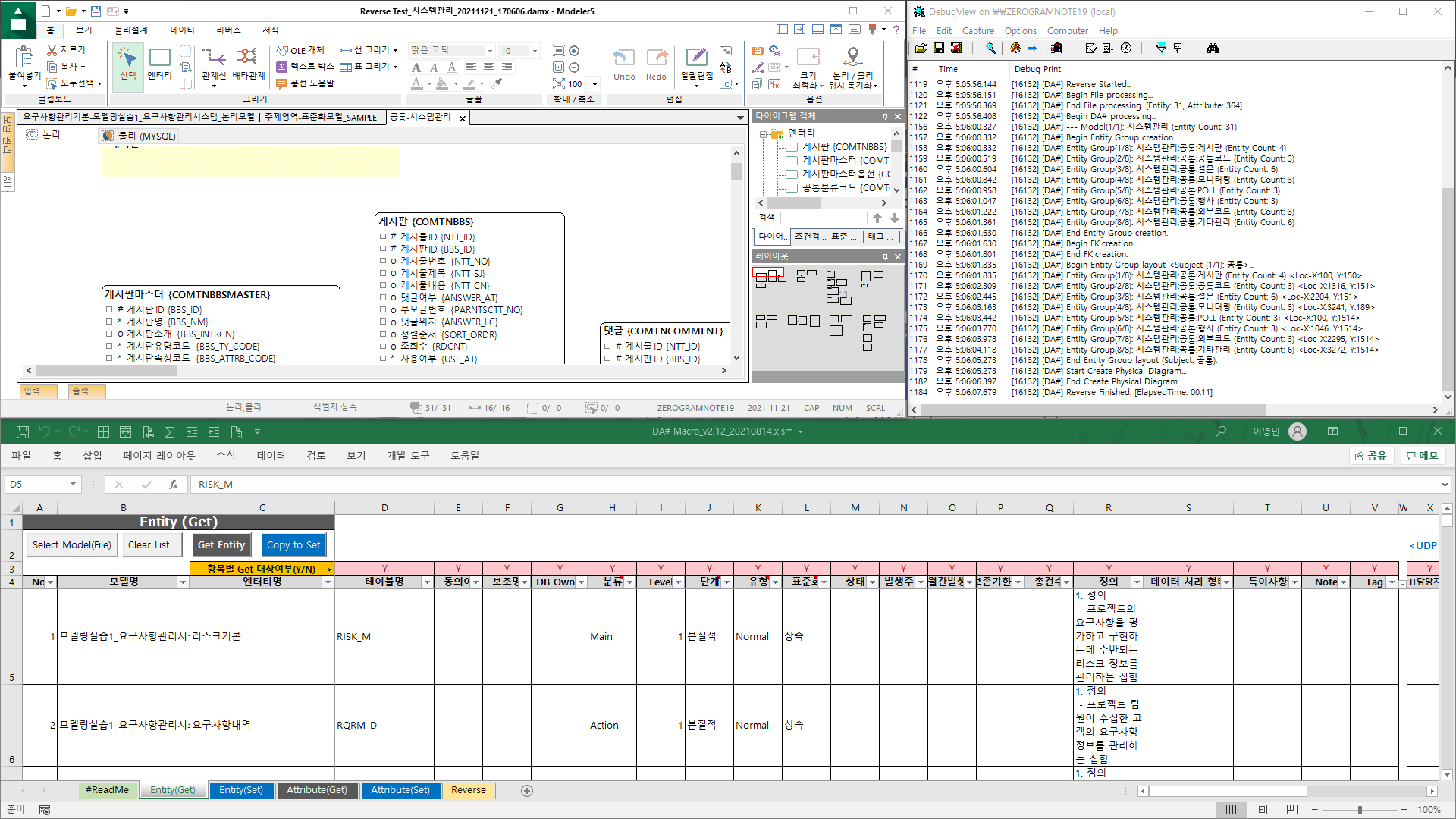
Task: Open the 엔터티명 column filter dropdown
Action: click(328, 582)
